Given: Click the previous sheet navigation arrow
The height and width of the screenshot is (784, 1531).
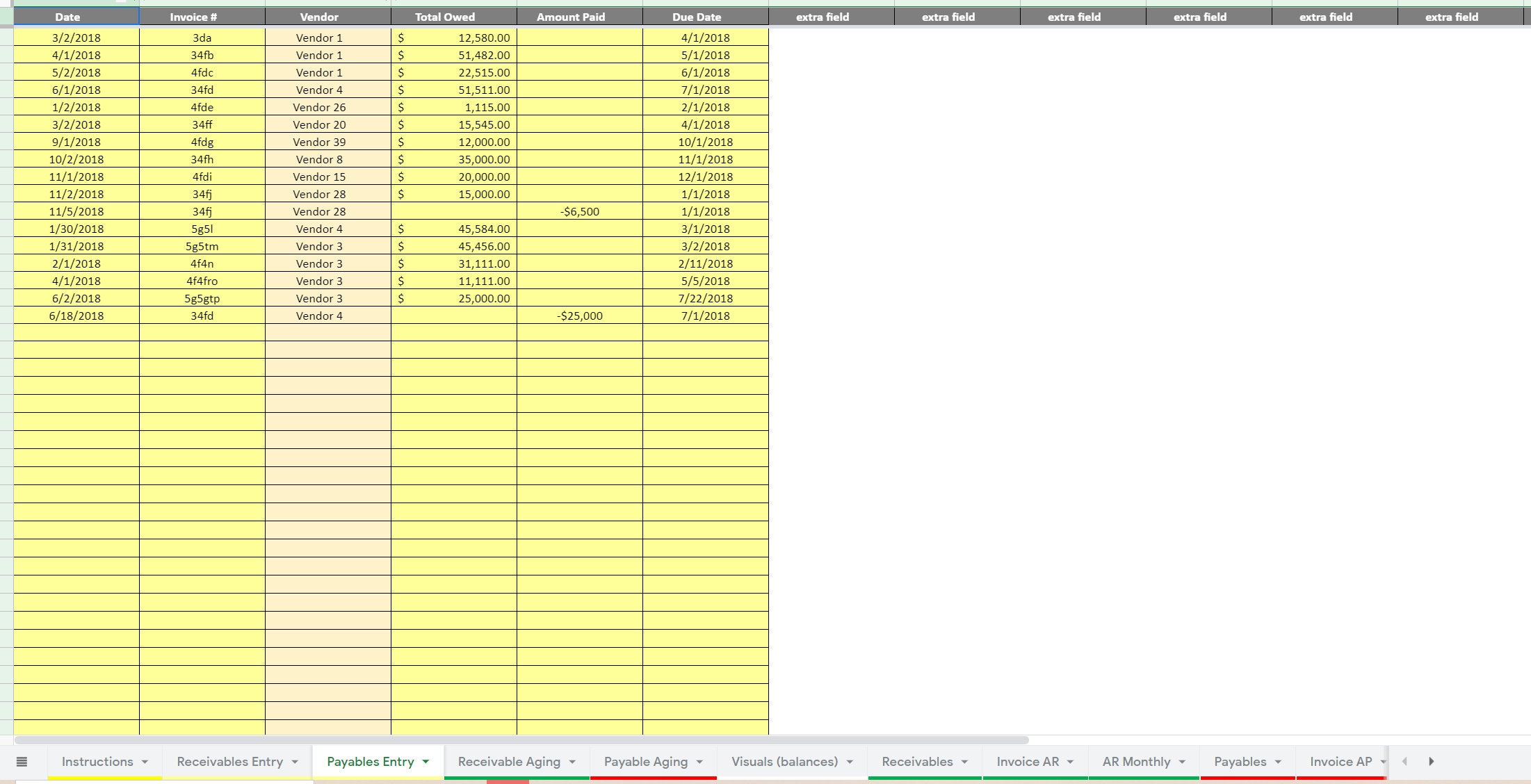Looking at the screenshot, I should point(1403,762).
